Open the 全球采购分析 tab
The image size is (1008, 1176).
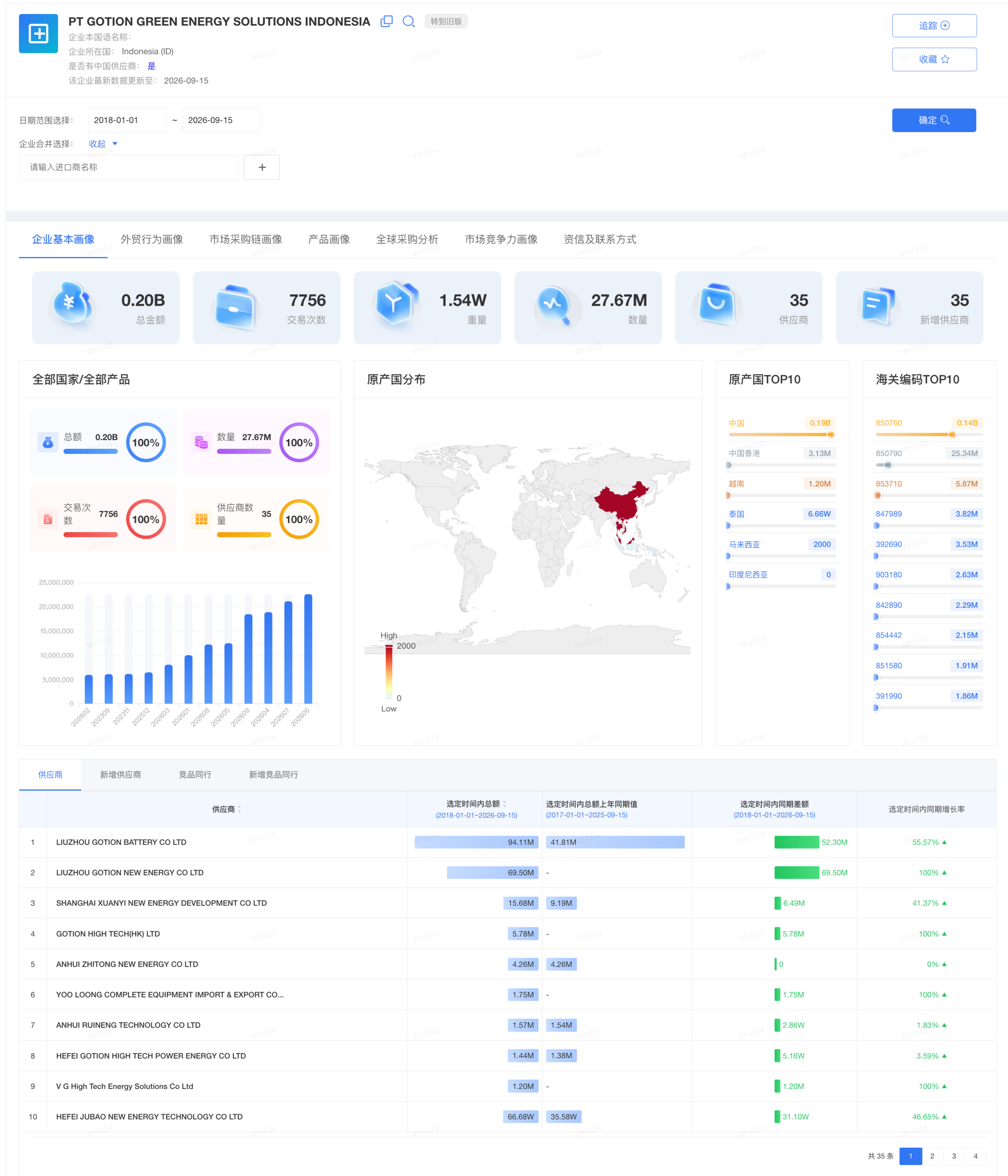407,239
